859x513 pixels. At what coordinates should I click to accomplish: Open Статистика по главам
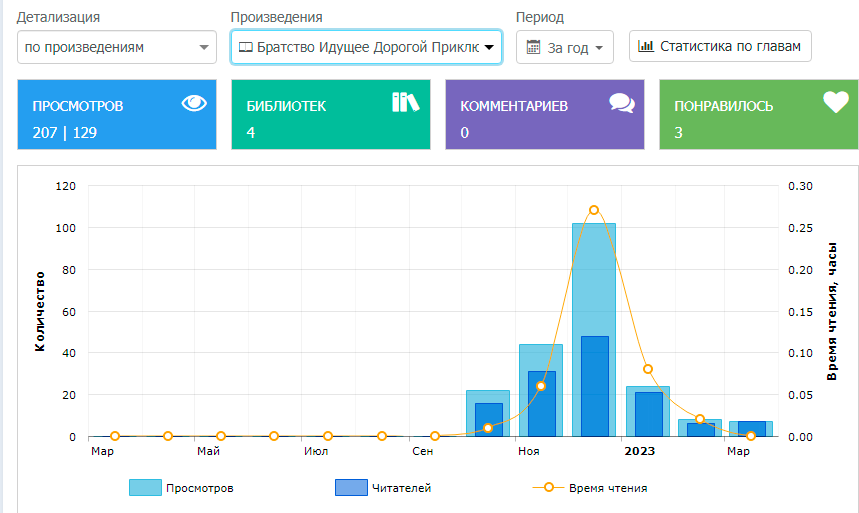click(x=720, y=46)
